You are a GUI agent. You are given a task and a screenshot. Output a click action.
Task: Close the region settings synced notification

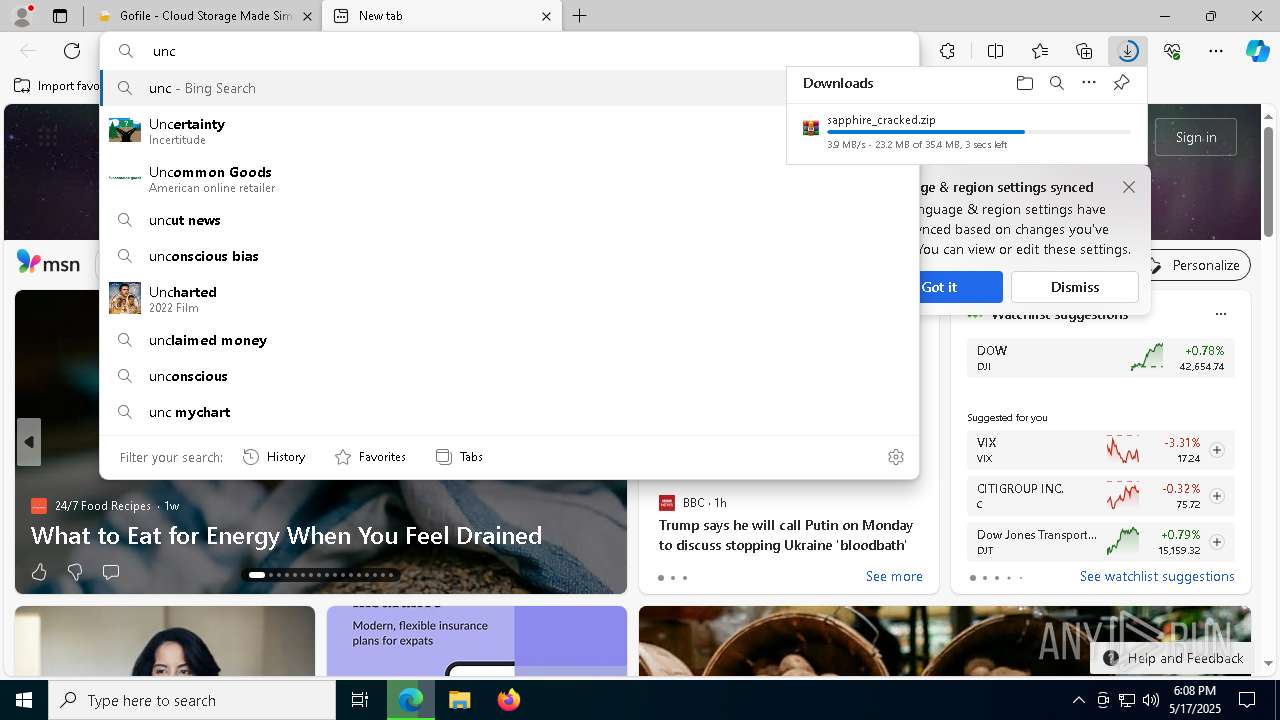1129,187
